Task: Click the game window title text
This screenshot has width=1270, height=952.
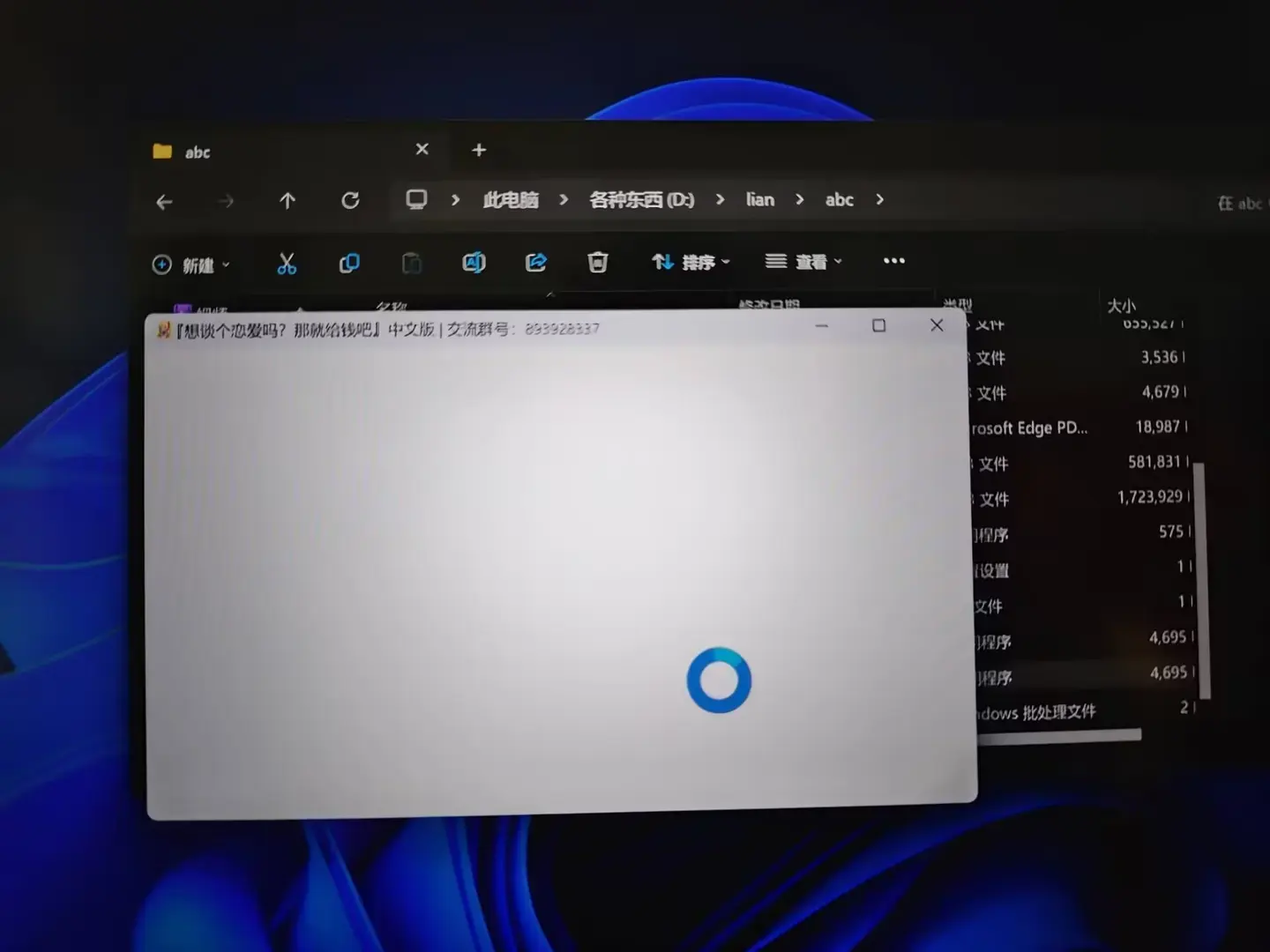Action: tap(386, 329)
